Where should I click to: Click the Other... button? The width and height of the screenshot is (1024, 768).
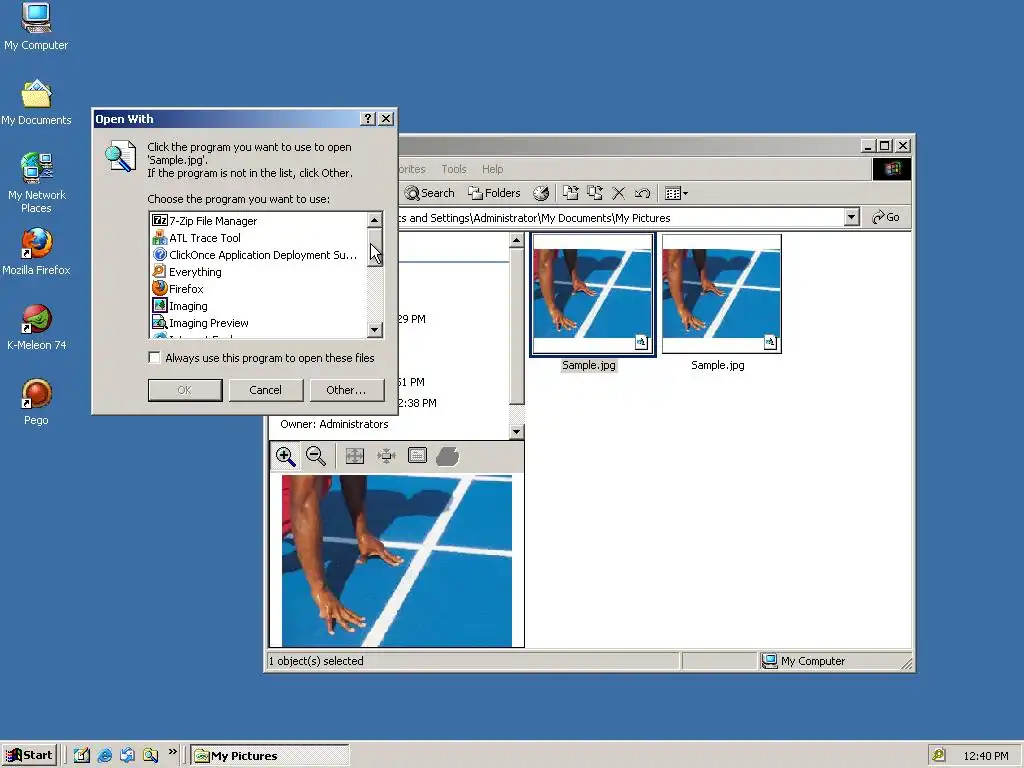point(347,390)
